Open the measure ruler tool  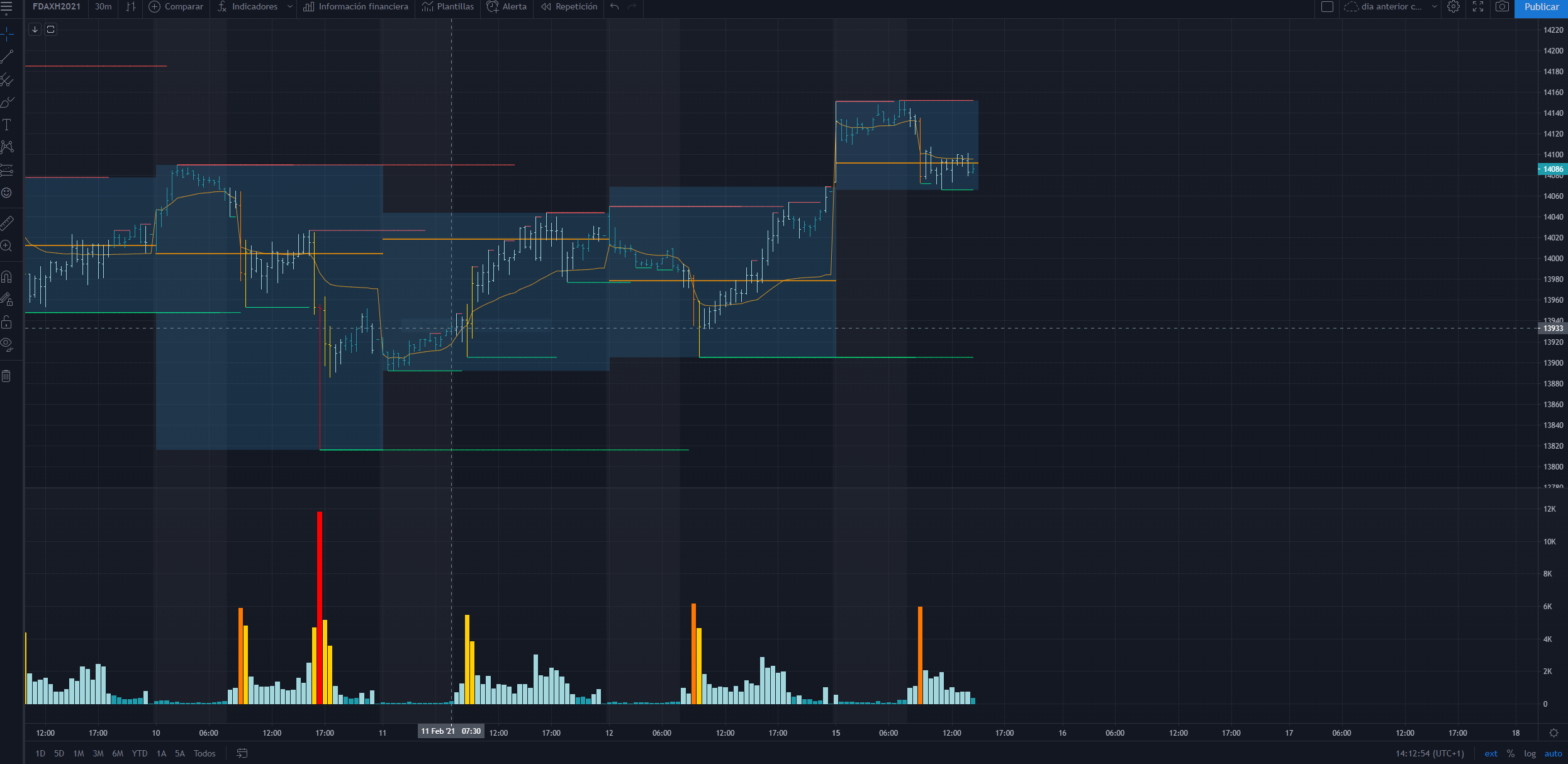[7, 223]
